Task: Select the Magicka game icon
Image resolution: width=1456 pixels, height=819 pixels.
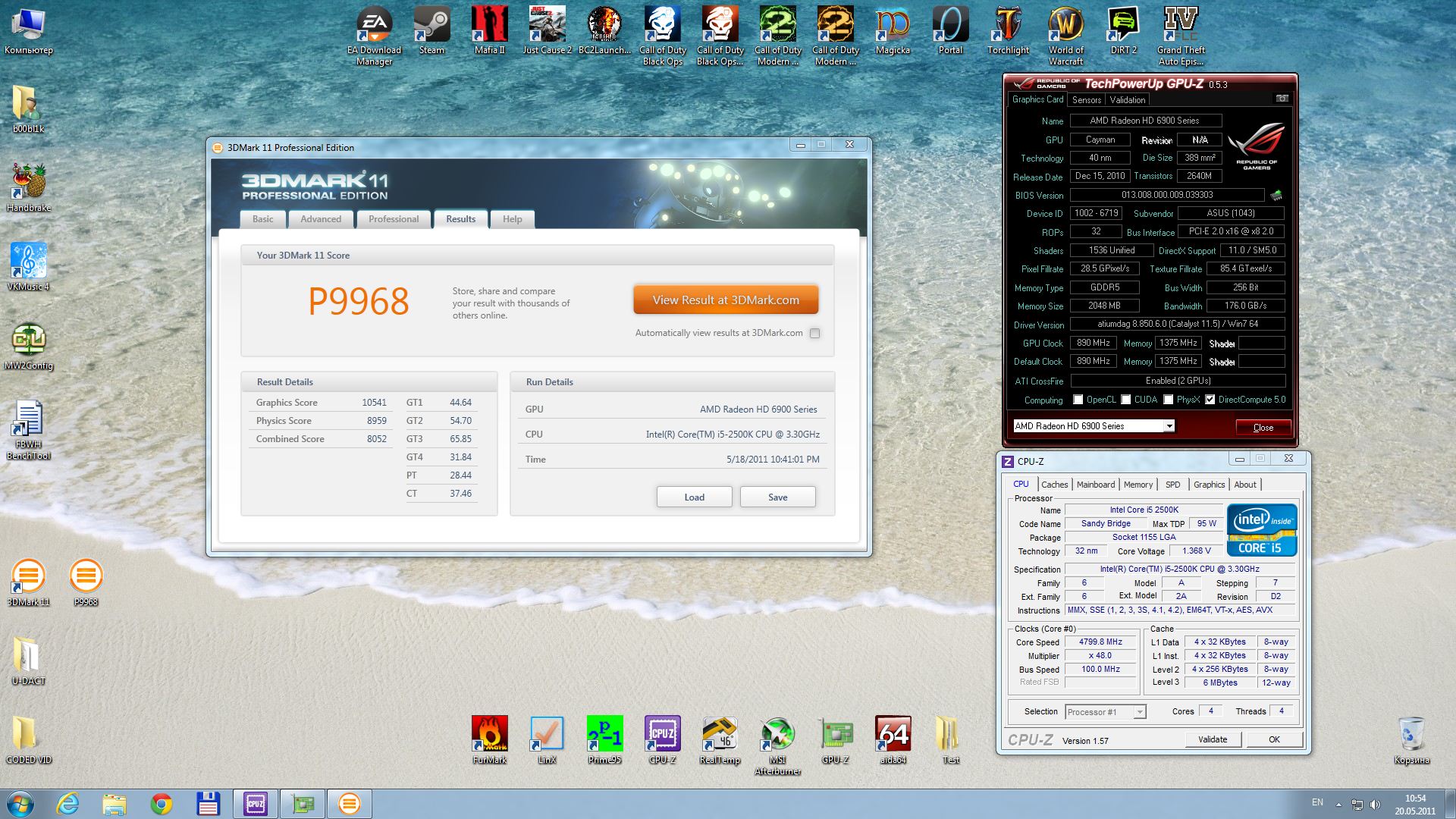Action: pyautogui.click(x=893, y=30)
